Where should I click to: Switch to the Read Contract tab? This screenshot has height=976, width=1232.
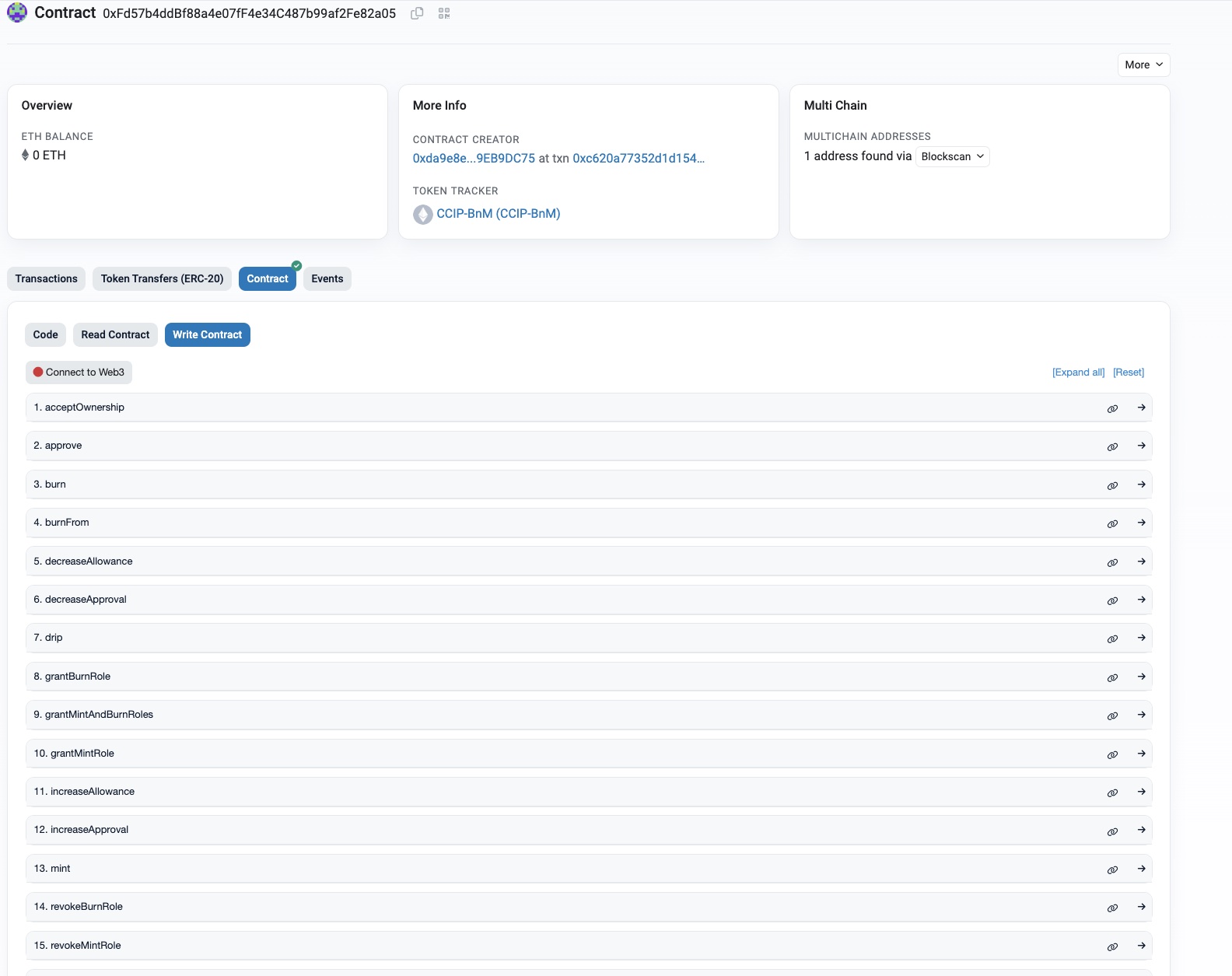click(x=115, y=334)
